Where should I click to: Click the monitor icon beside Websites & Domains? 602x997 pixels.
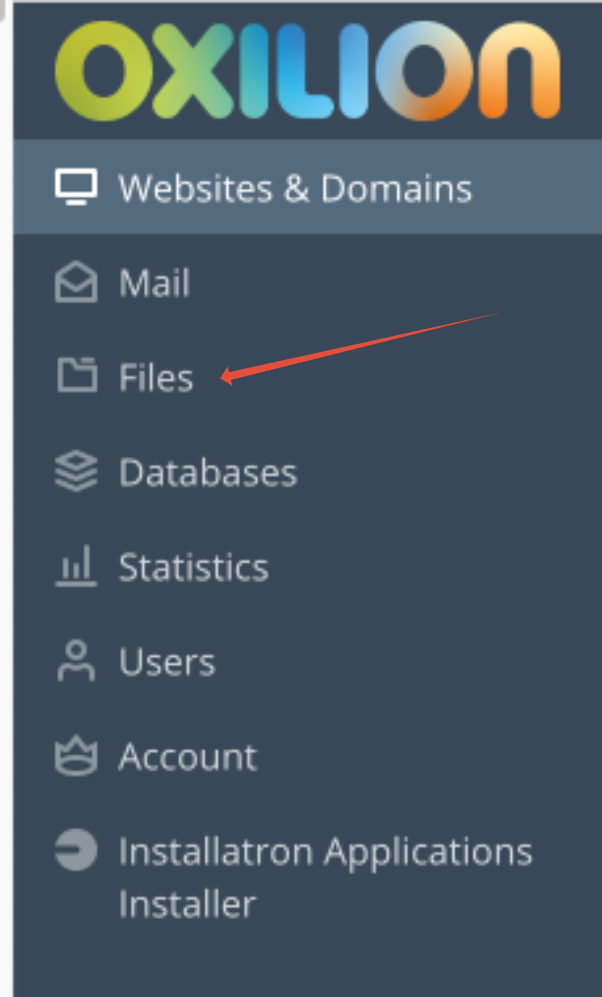[x=76, y=187]
